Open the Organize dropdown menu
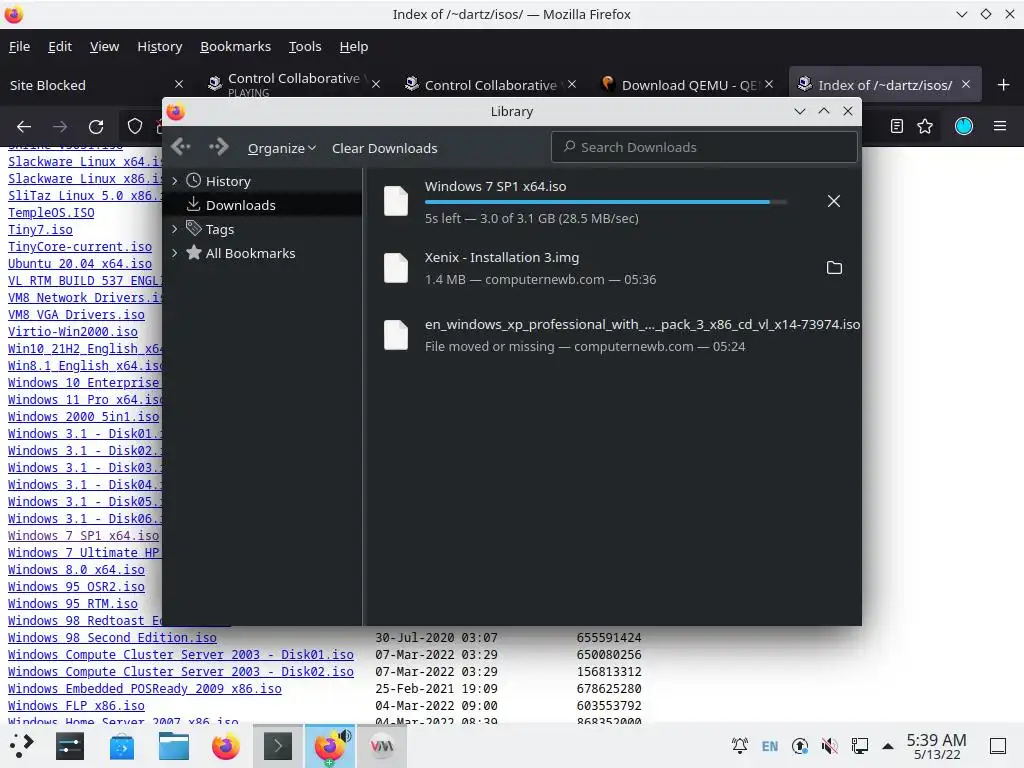Image resolution: width=1024 pixels, height=768 pixels. pyautogui.click(x=281, y=148)
